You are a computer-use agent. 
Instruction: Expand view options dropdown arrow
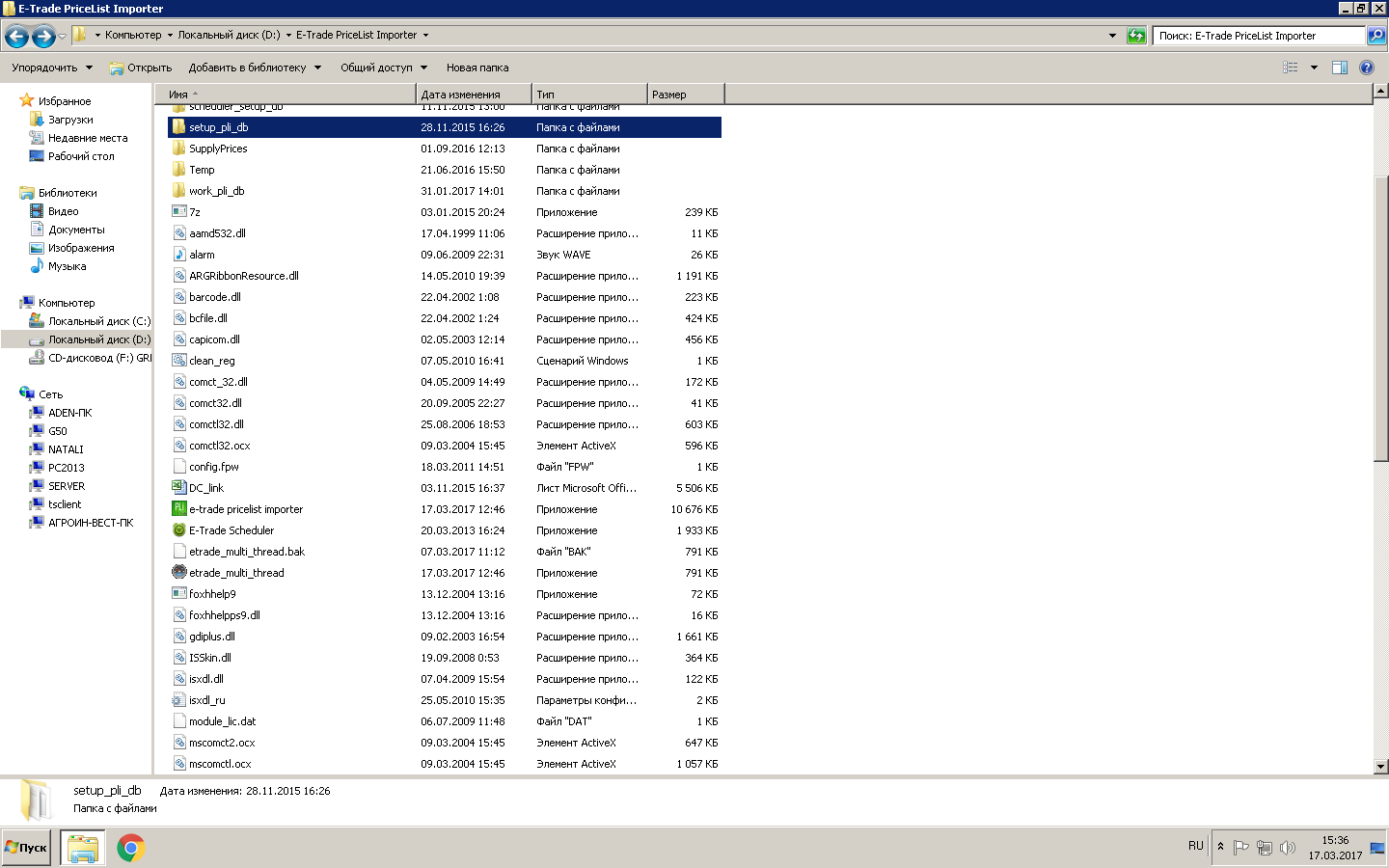pos(1314,68)
